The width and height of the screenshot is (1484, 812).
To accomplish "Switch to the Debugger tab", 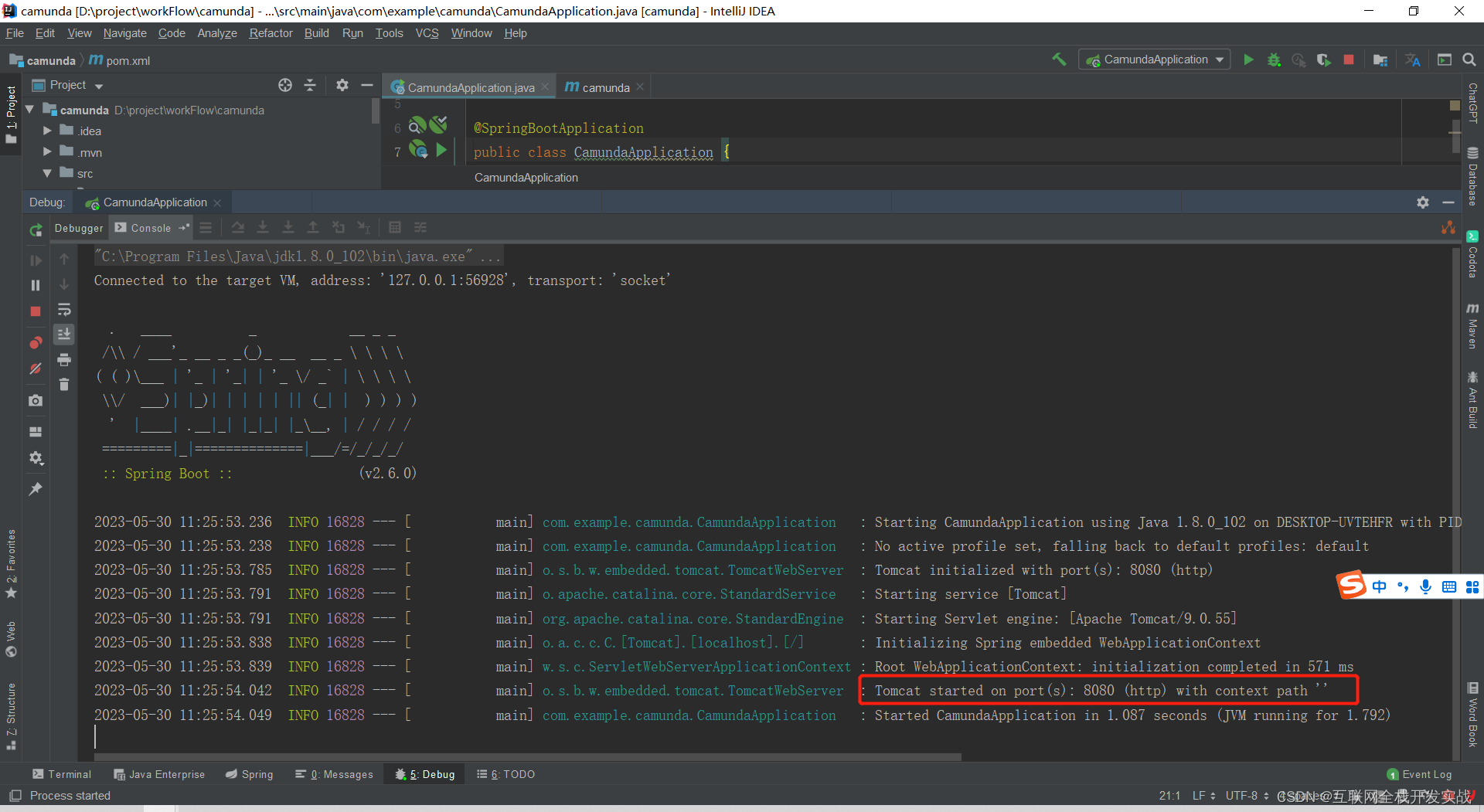I will click(79, 228).
